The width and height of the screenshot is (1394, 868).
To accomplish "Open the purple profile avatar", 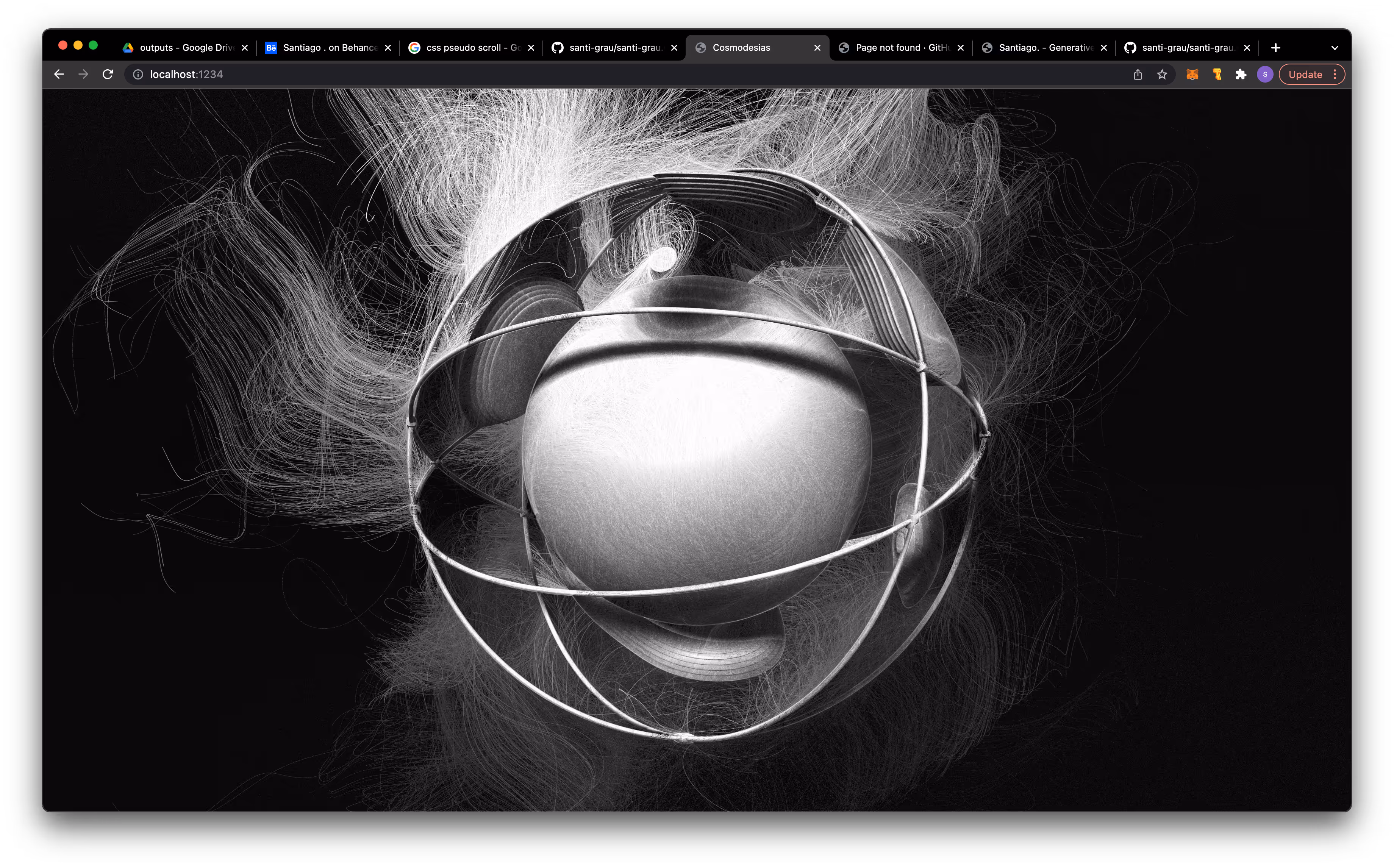I will 1265,74.
